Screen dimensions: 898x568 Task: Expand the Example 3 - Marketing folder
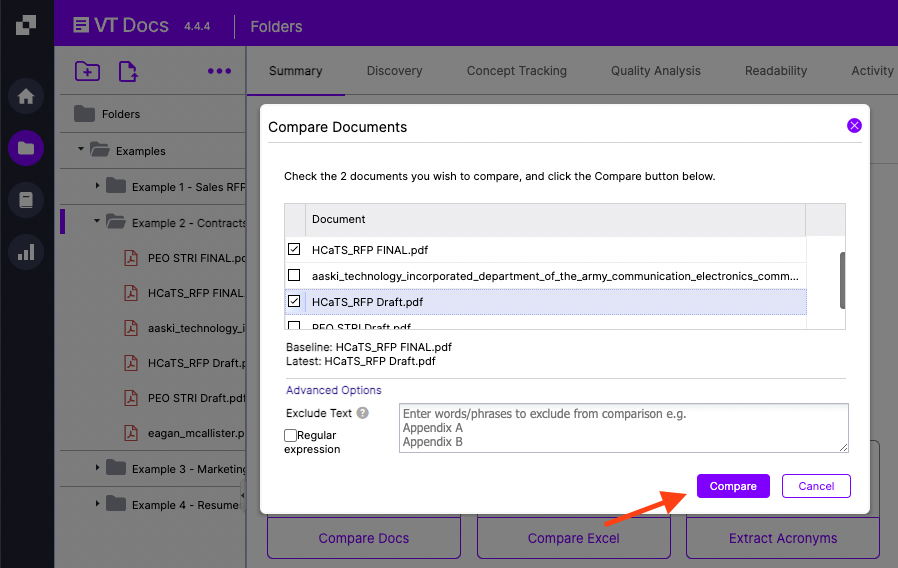(x=97, y=468)
